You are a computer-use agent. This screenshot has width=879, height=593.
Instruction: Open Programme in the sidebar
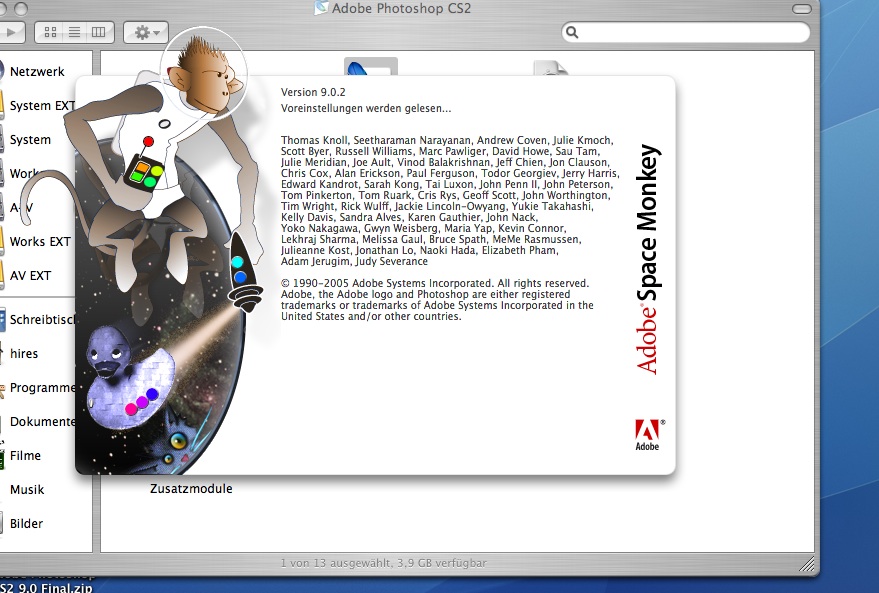(42, 388)
